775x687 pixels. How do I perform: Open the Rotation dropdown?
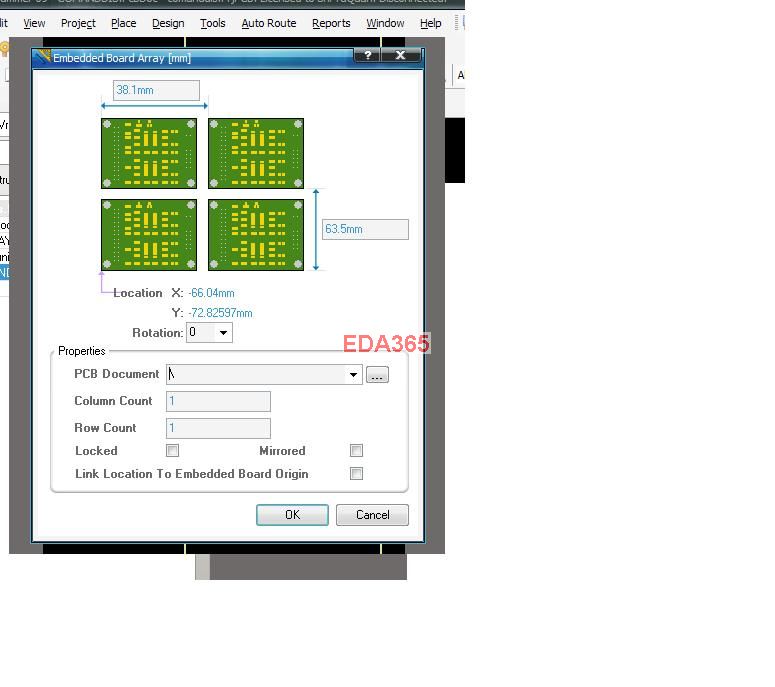(223, 333)
